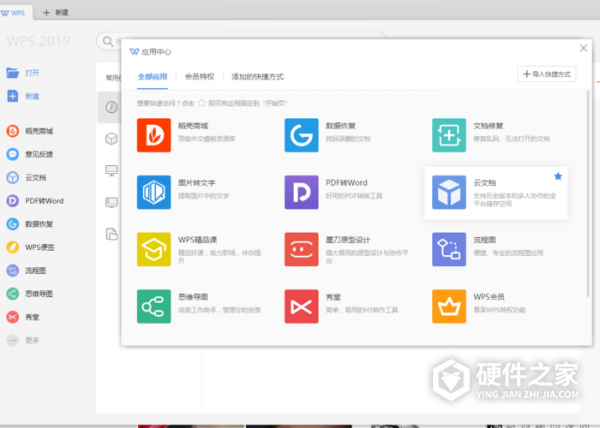The image size is (600, 428).
Task: Open 云文档 in the left sidebar
Action: (26, 177)
